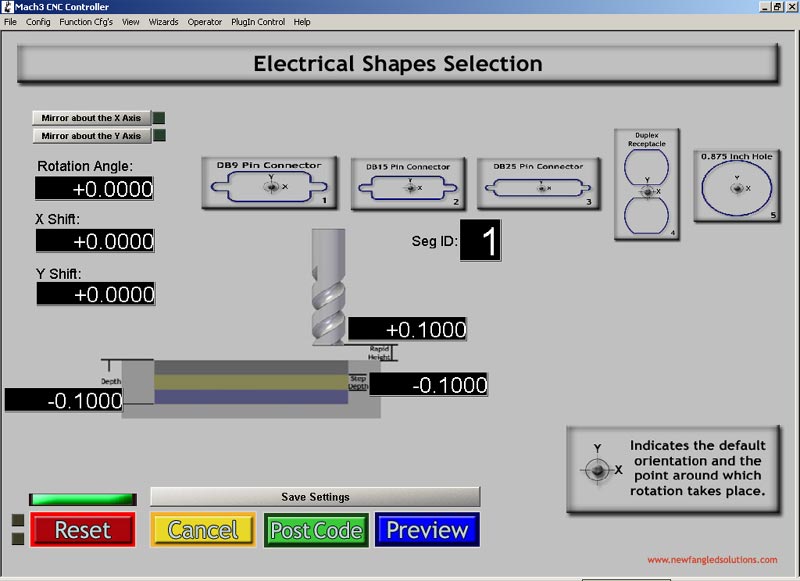Select the DB15 Pin Connector shape
Image resolution: width=800 pixels, height=581 pixels.
point(408,184)
